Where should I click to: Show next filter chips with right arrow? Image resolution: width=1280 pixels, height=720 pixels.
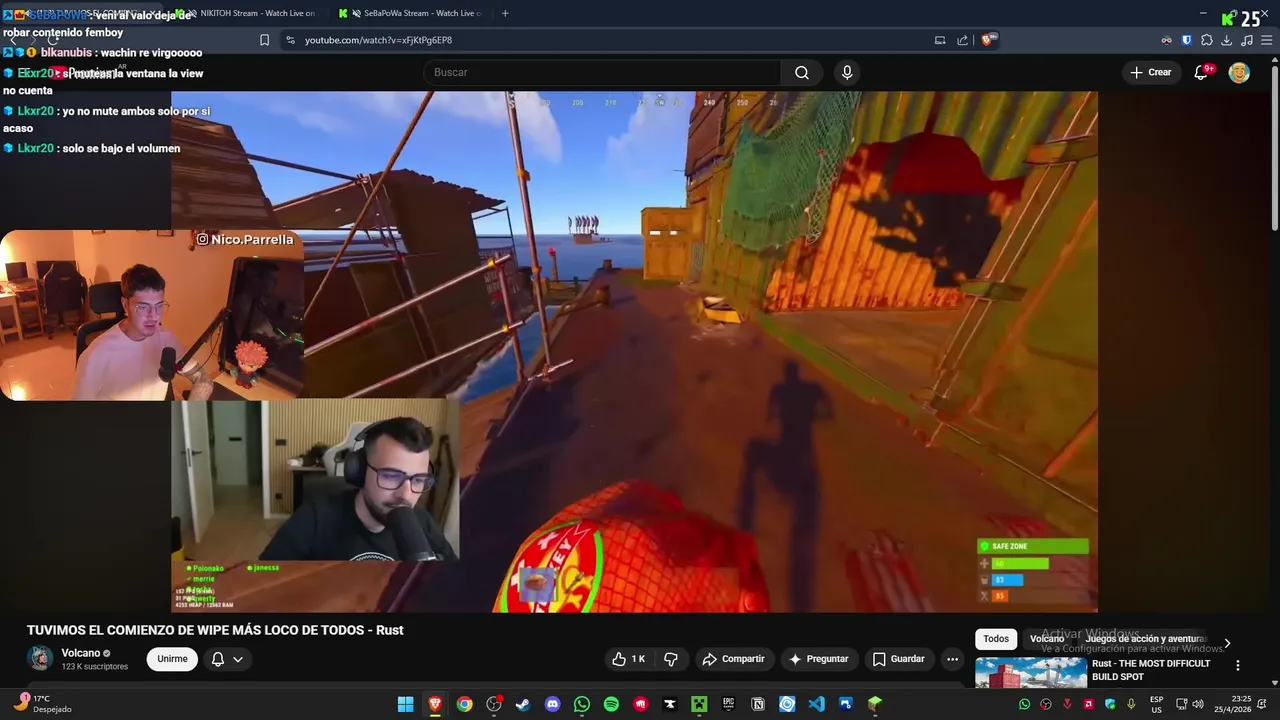click(x=1227, y=643)
